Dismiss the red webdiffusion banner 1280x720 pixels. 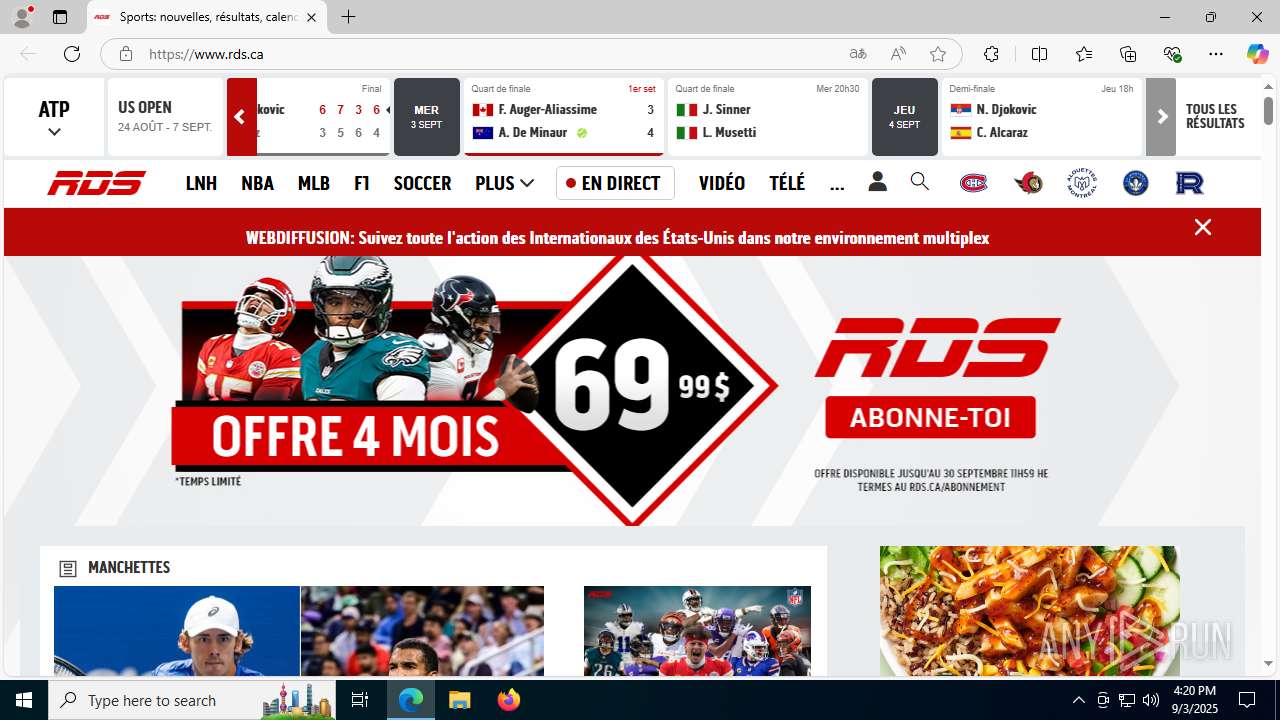tap(1203, 227)
